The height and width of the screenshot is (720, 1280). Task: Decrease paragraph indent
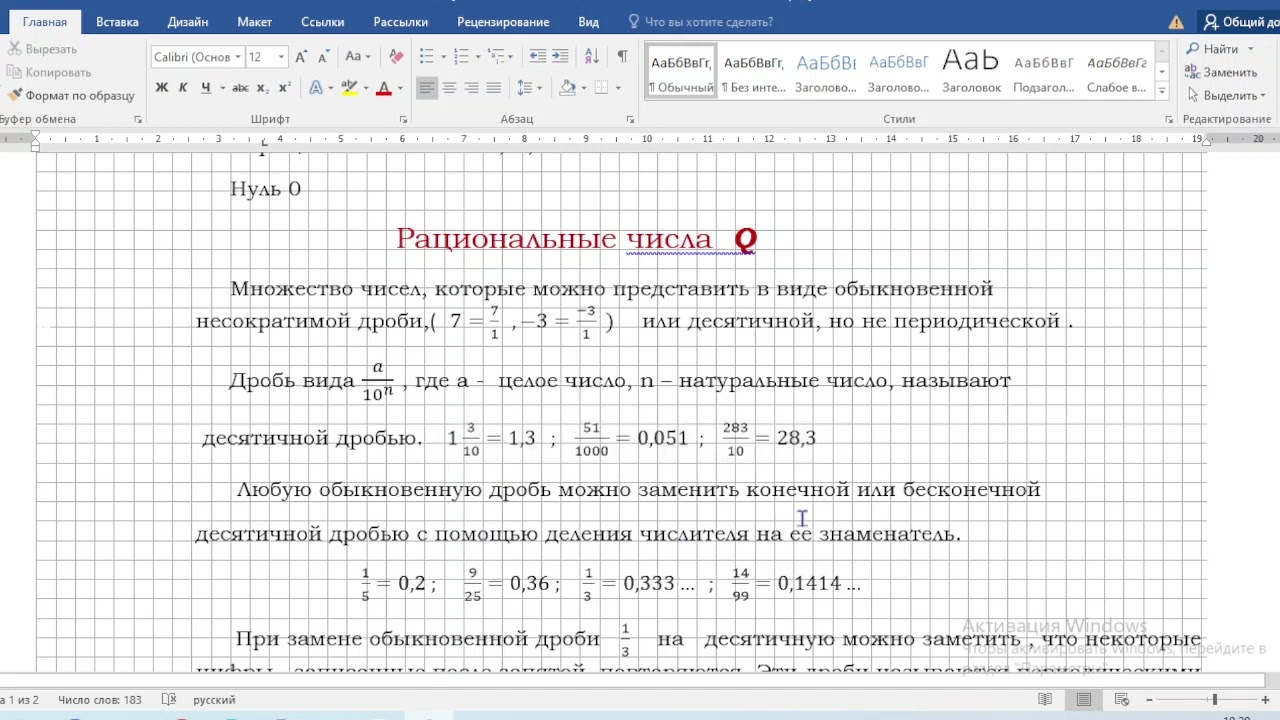coord(538,57)
